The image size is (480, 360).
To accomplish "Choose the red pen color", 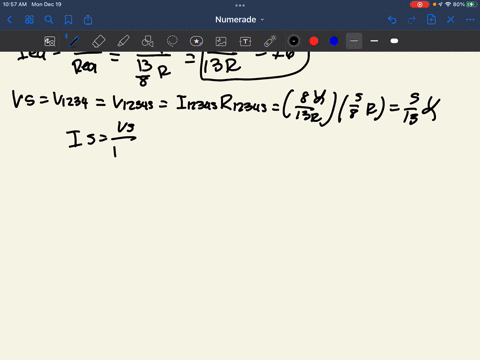I will click(314, 41).
